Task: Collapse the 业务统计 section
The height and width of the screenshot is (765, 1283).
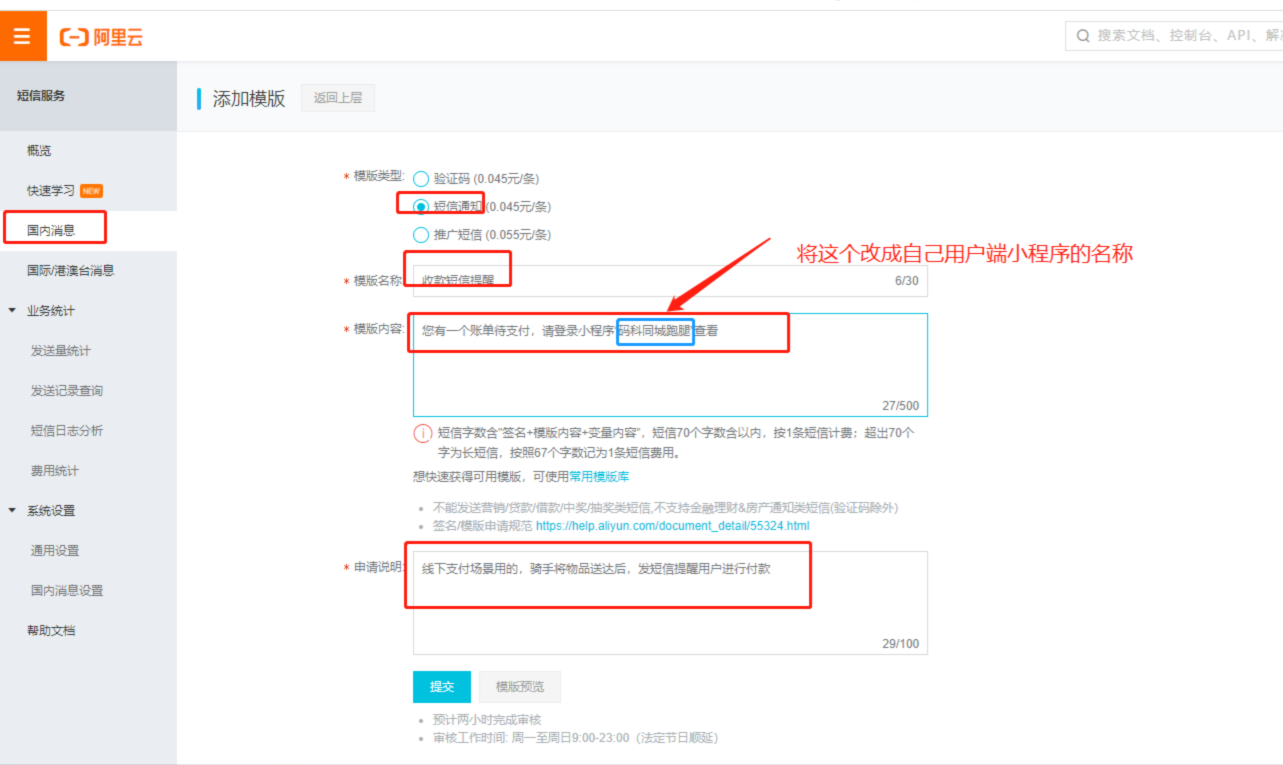Action: point(12,311)
